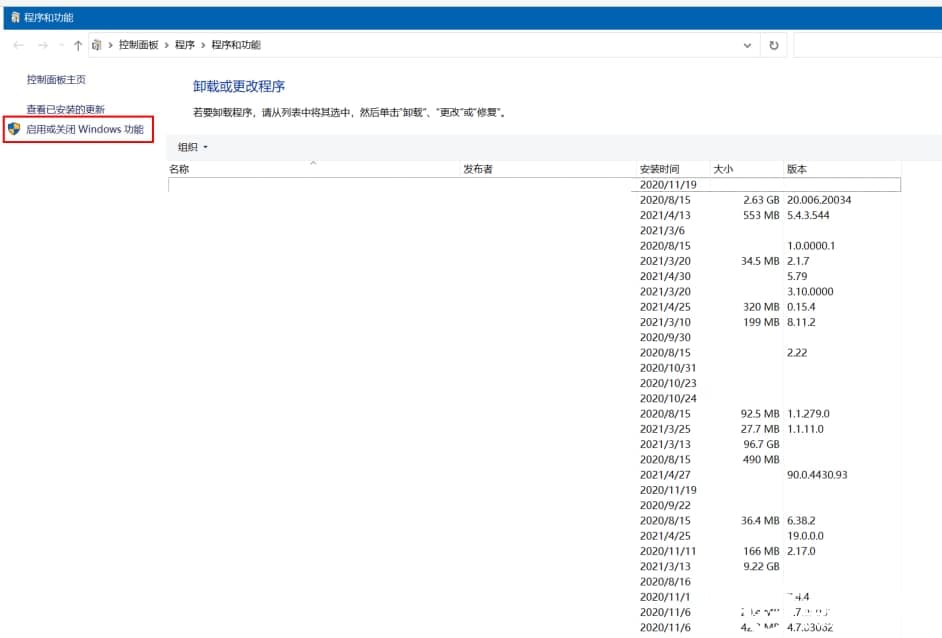Sort programs by the 大小 column
Image resolution: width=942 pixels, height=638 pixels.
click(x=724, y=169)
